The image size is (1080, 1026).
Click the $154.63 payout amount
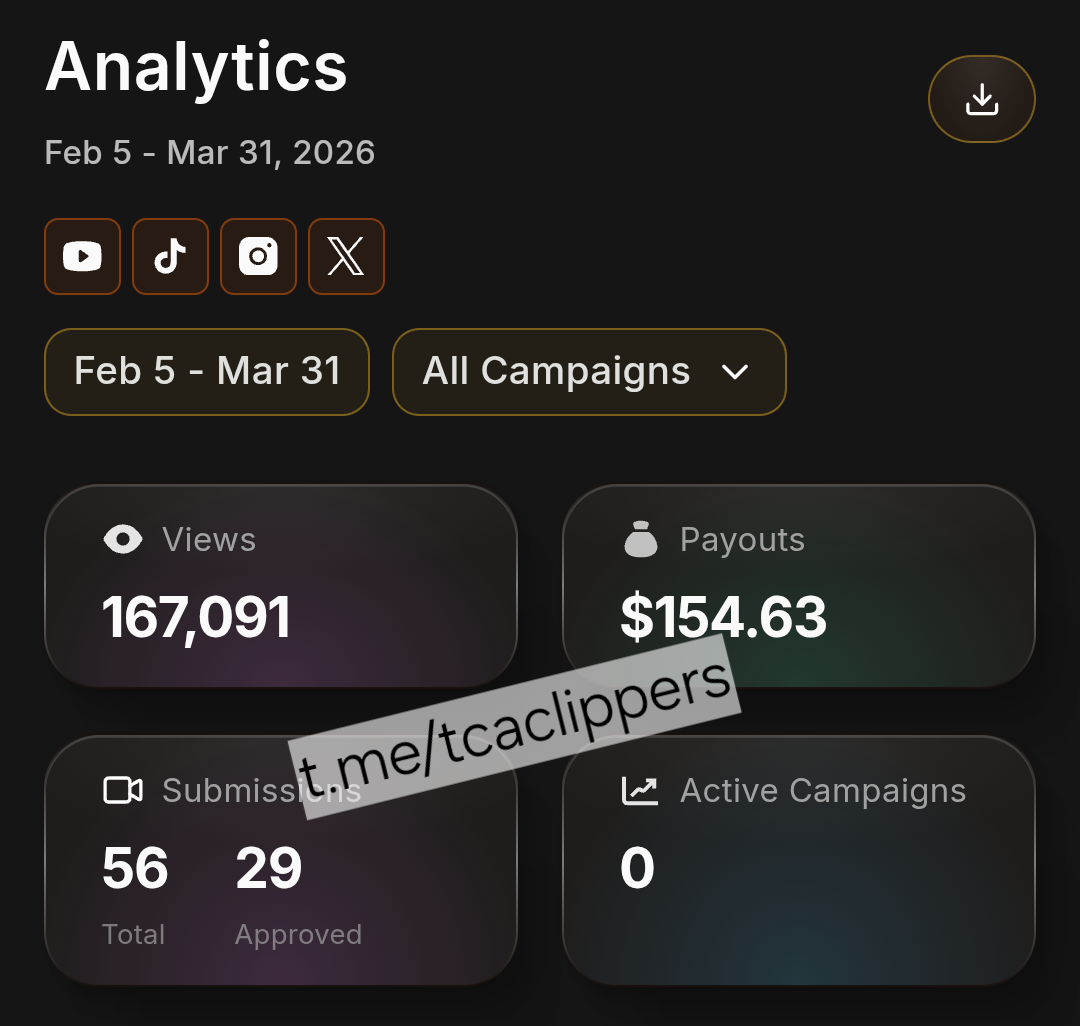click(x=723, y=617)
